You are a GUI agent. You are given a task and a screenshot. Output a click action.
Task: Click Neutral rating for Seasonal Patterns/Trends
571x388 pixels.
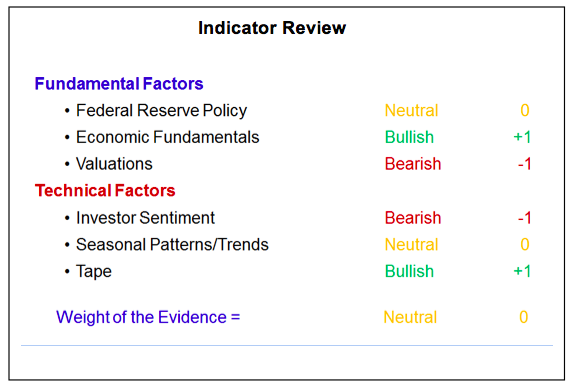click(x=411, y=244)
